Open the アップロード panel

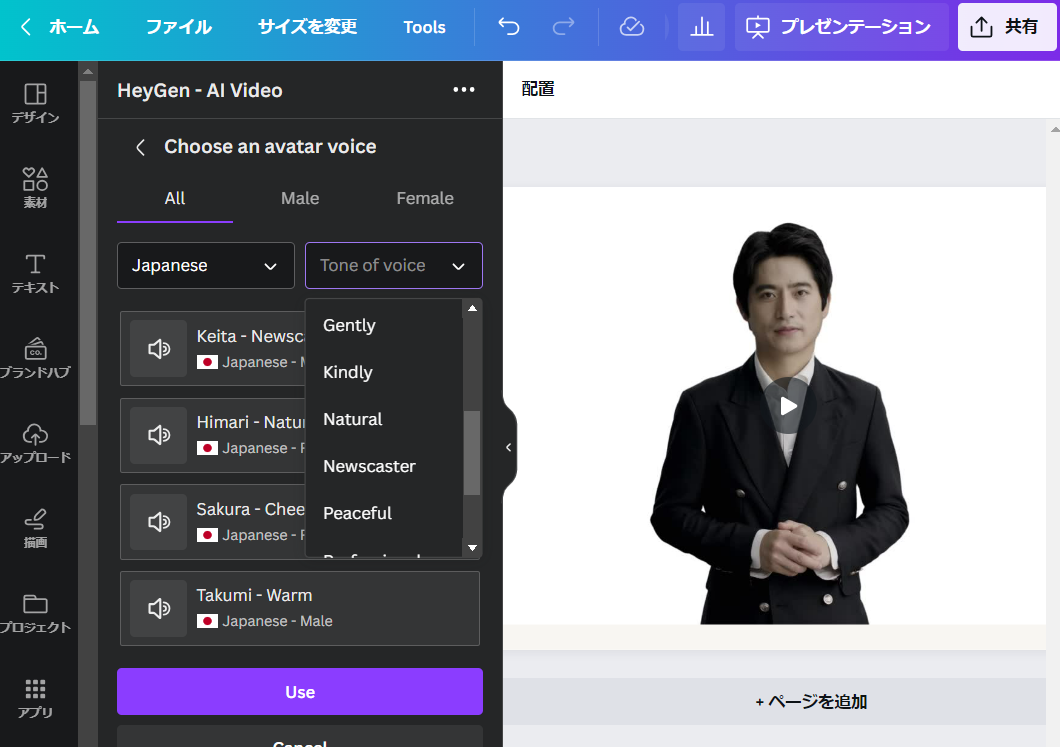[35, 443]
